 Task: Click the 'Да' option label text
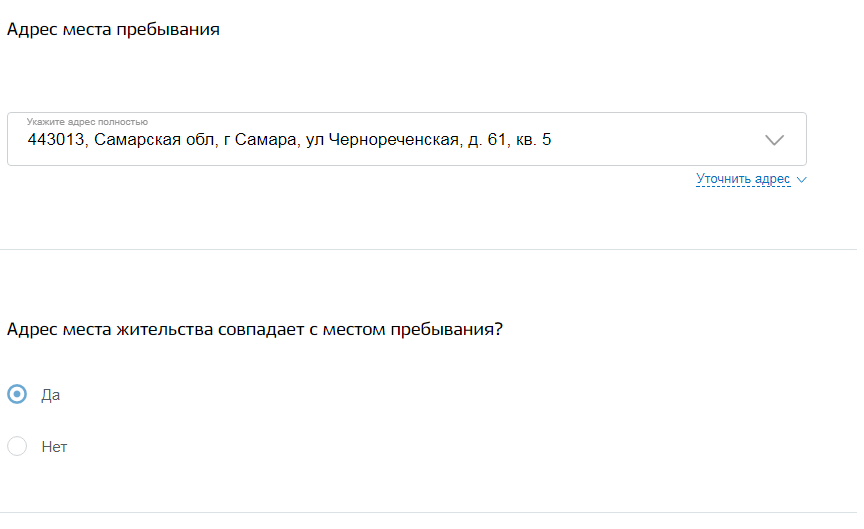[51, 395]
